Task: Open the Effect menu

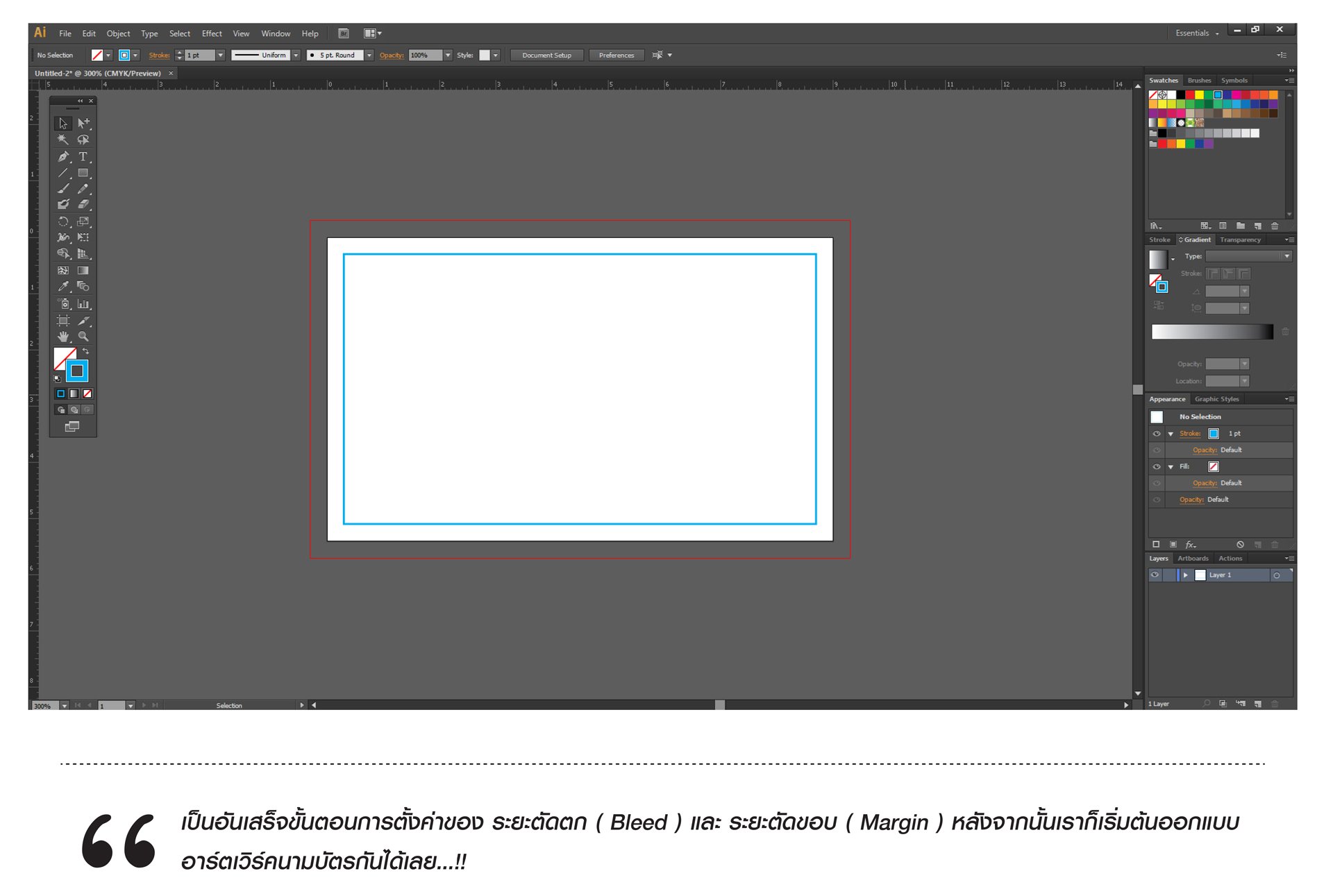Action: [x=212, y=33]
